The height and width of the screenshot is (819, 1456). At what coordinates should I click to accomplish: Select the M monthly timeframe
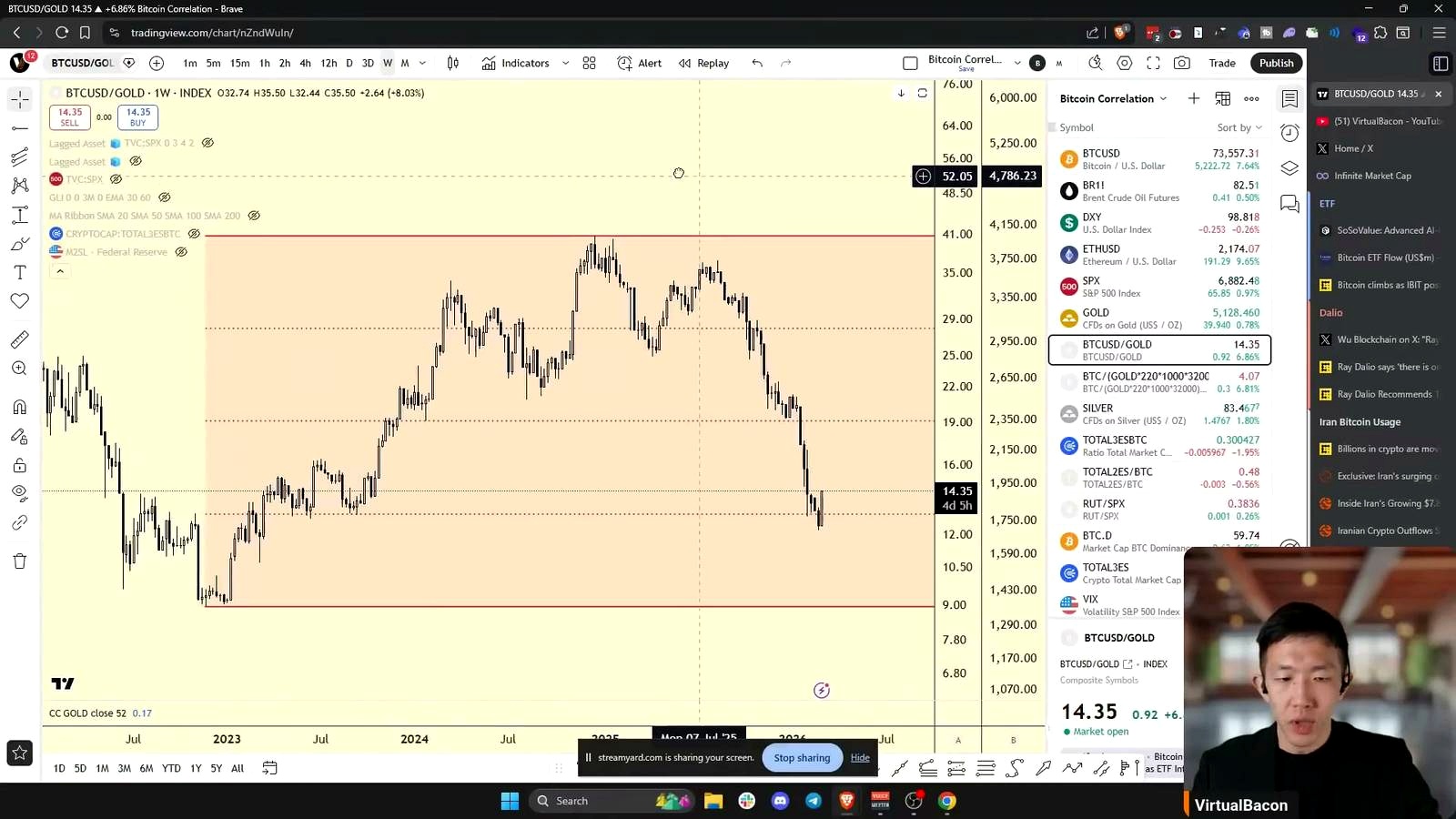pos(405,63)
